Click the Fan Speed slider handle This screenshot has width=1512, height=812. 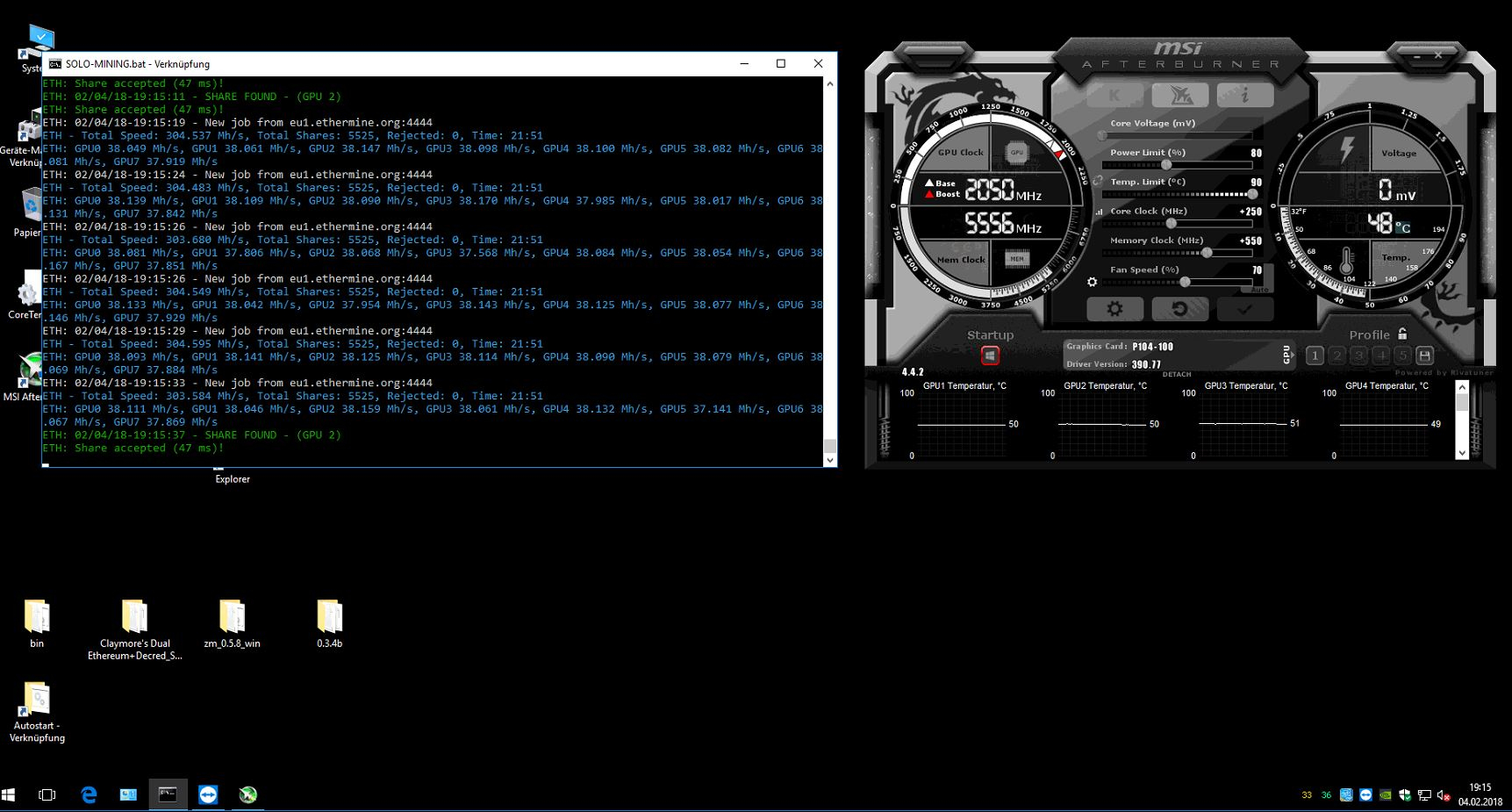tap(1185, 282)
